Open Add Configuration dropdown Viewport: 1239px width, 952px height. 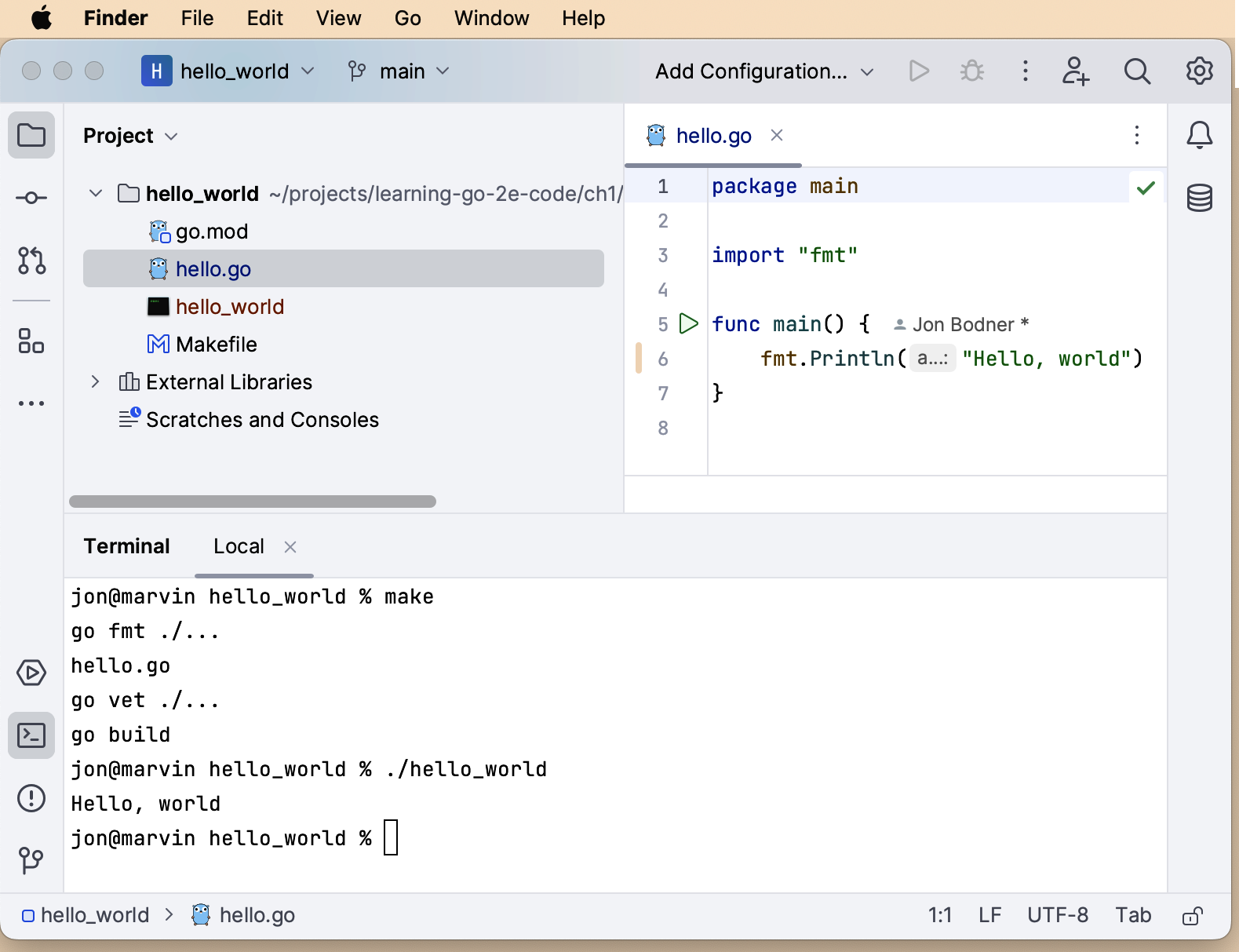click(764, 71)
